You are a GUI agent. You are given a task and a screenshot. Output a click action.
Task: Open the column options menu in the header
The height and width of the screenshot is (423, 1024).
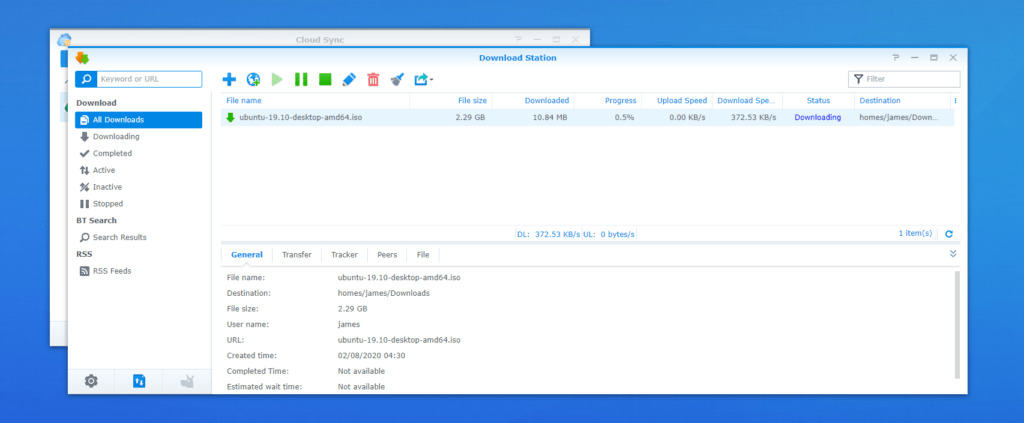[955, 101]
